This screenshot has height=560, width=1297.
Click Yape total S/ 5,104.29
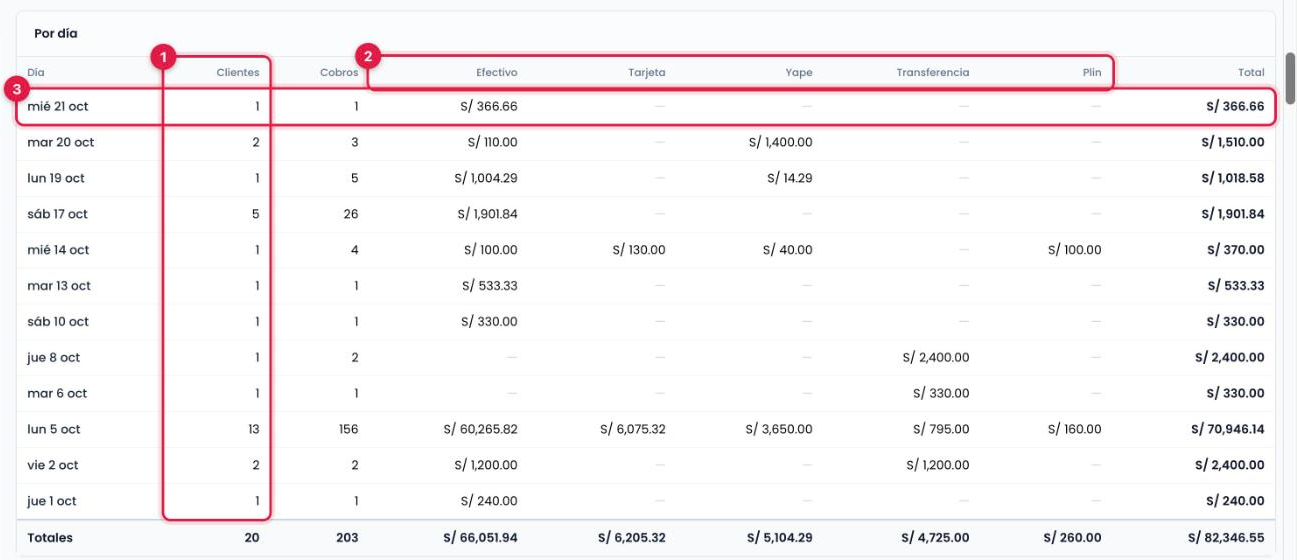(x=779, y=538)
